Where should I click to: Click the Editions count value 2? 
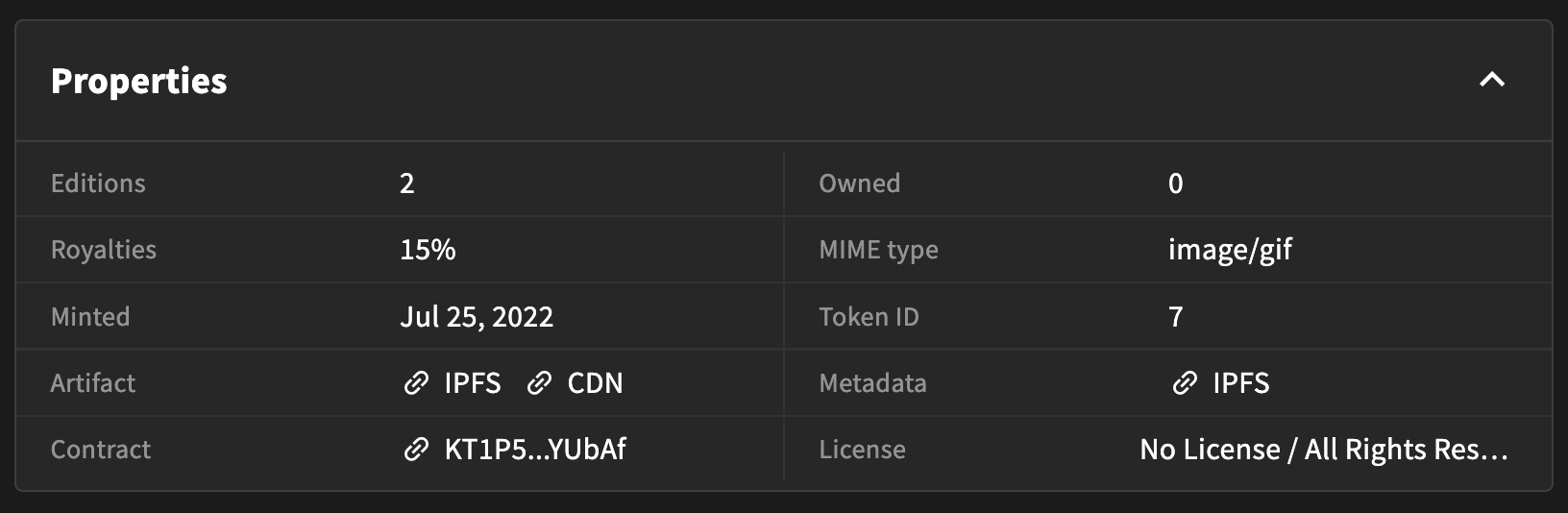coord(407,183)
